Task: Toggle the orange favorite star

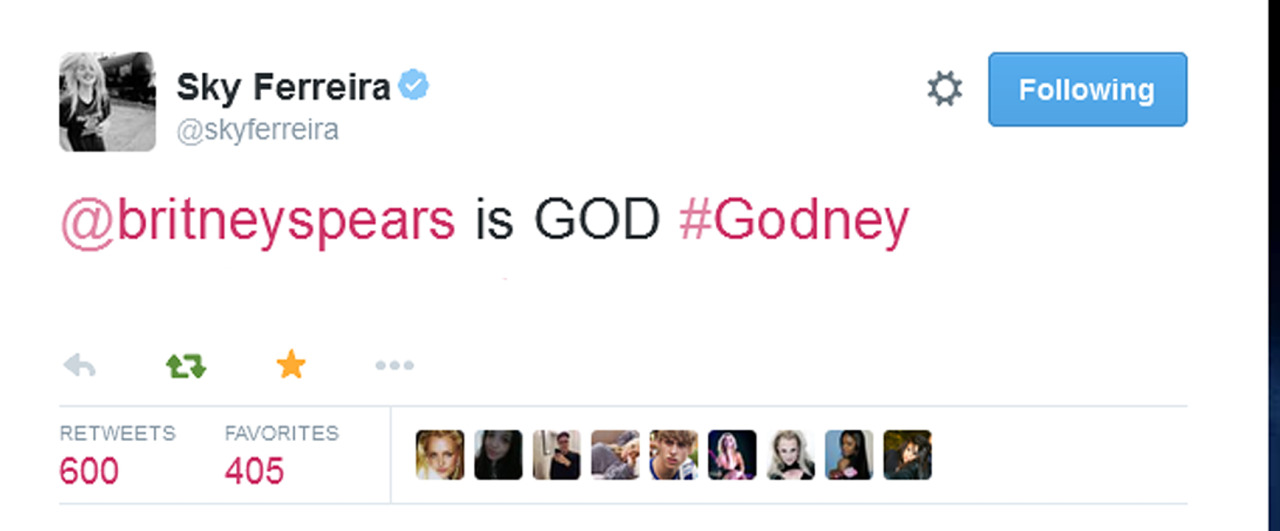Action: [x=290, y=366]
